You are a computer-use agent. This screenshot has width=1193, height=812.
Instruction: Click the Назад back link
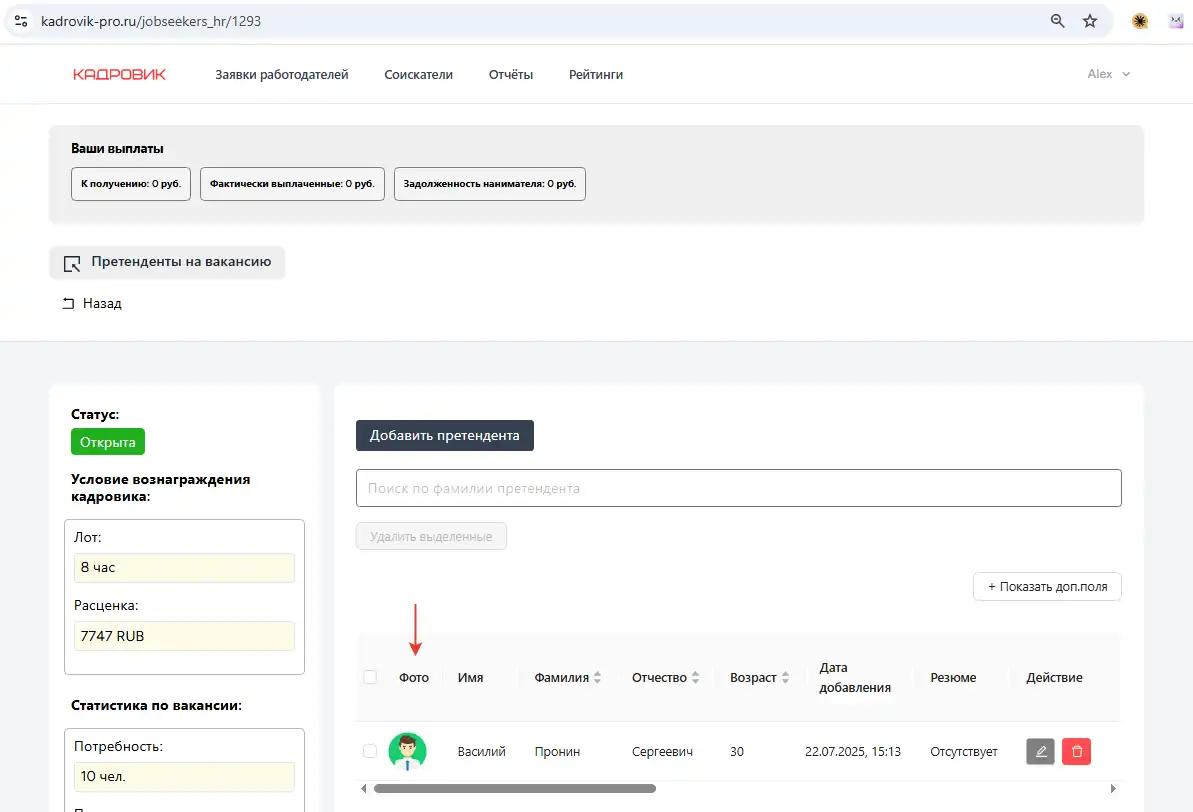point(93,303)
